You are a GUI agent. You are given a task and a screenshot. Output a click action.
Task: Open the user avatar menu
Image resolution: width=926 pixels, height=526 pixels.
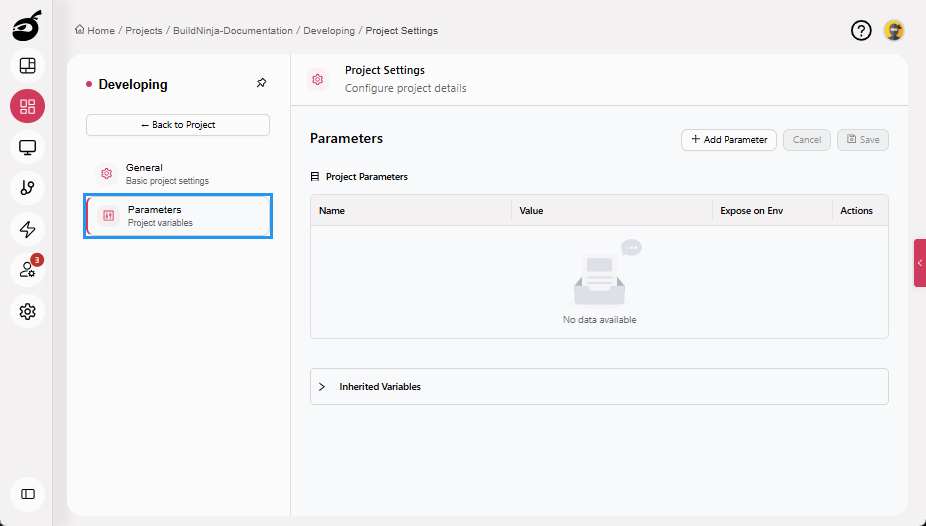(894, 30)
